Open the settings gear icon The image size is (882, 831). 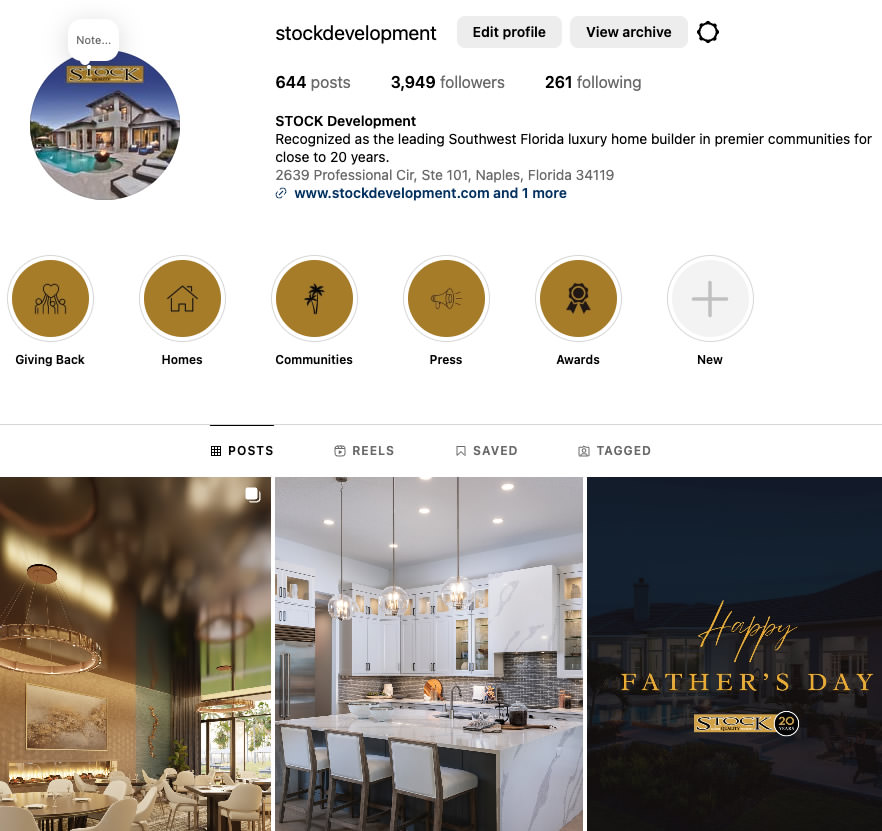click(x=708, y=32)
